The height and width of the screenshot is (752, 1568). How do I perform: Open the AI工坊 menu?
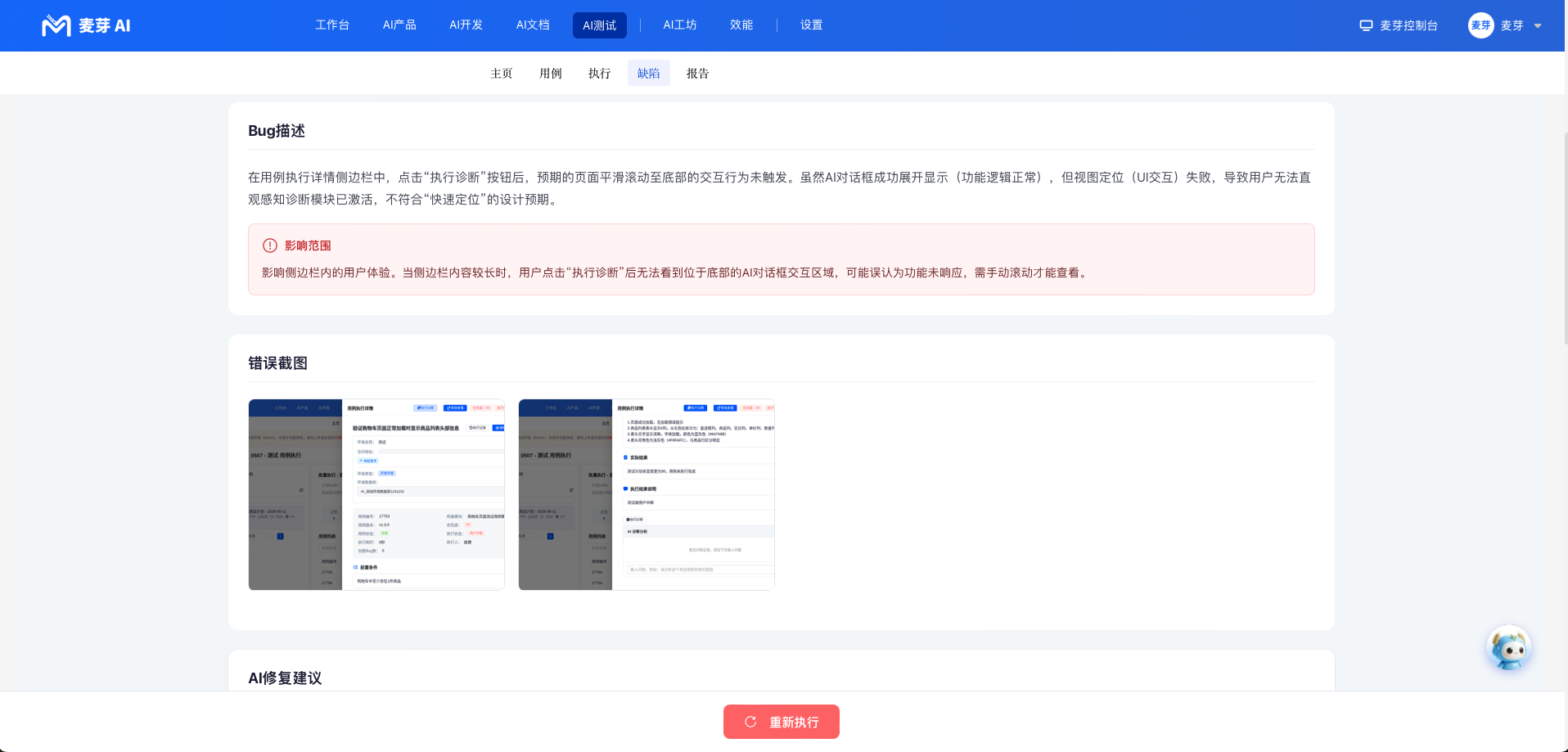[680, 25]
